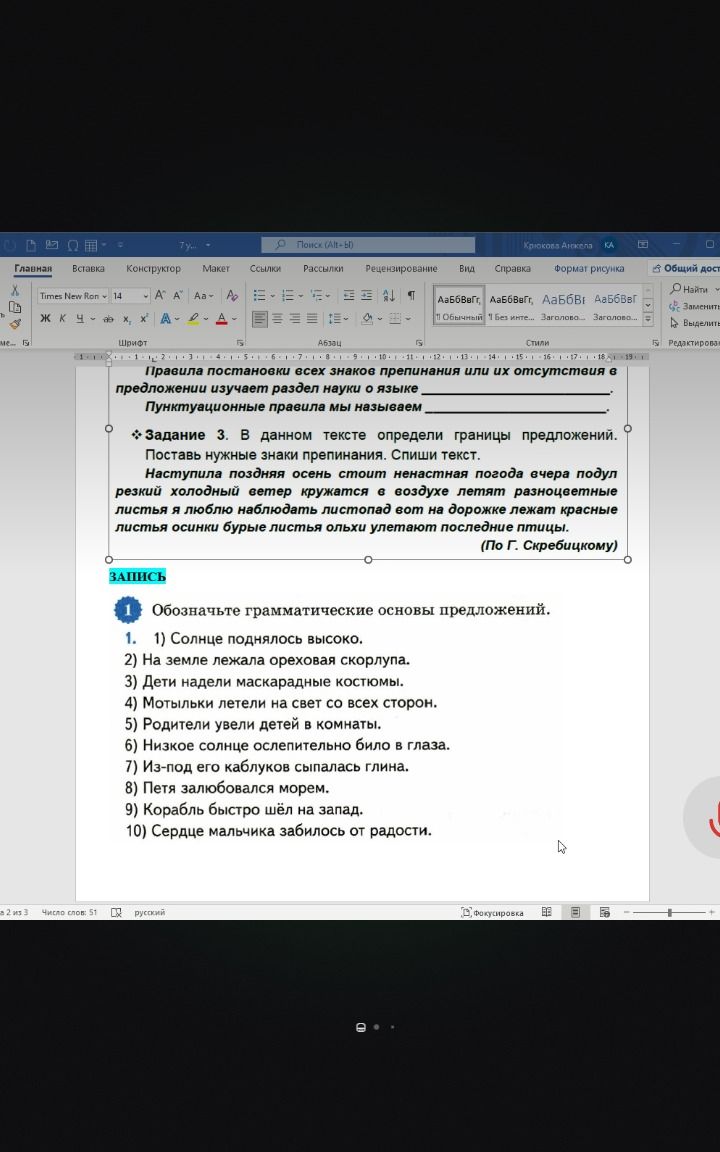Open read mode view in status bar
The height and width of the screenshot is (1152, 720).
point(547,912)
